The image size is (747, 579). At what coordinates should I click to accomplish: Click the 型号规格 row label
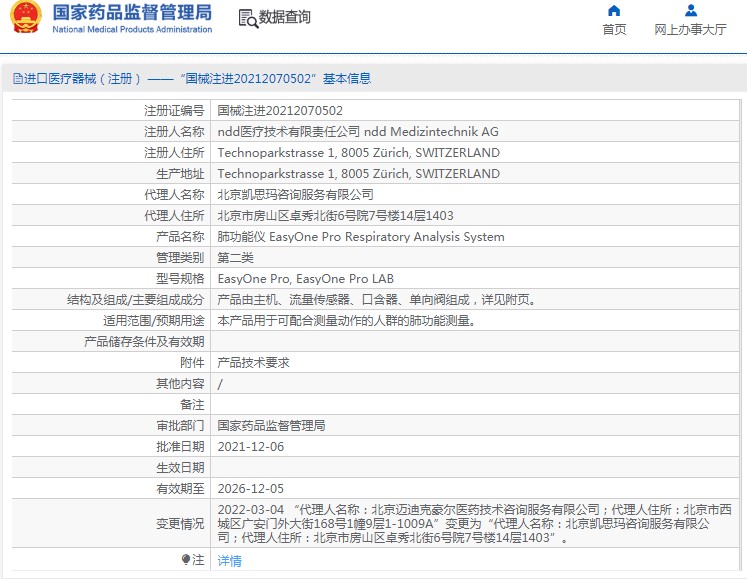pyautogui.click(x=180, y=279)
